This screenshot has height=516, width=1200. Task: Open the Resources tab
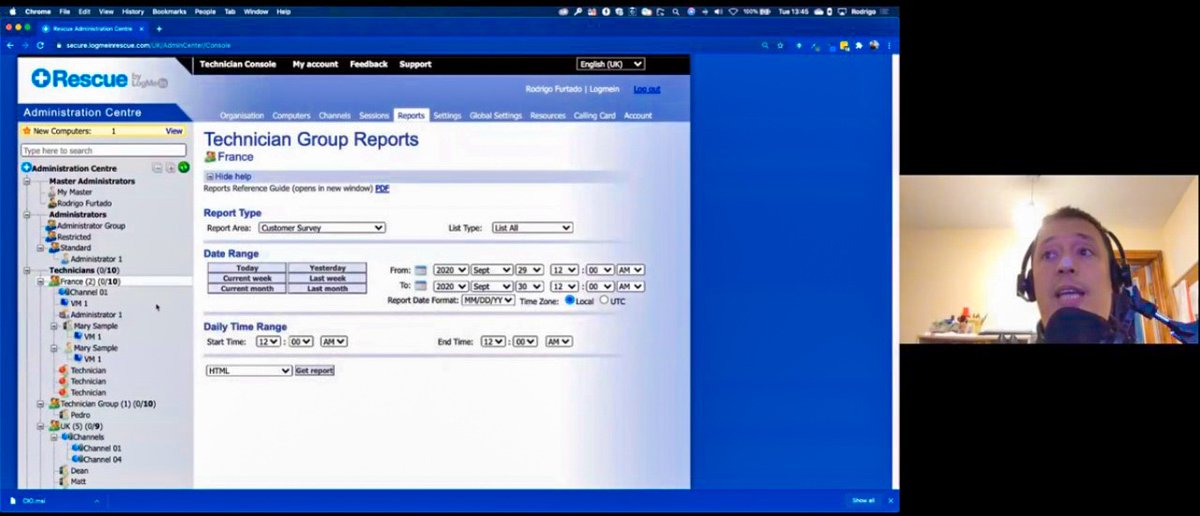pyautogui.click(x=548, y=116)
